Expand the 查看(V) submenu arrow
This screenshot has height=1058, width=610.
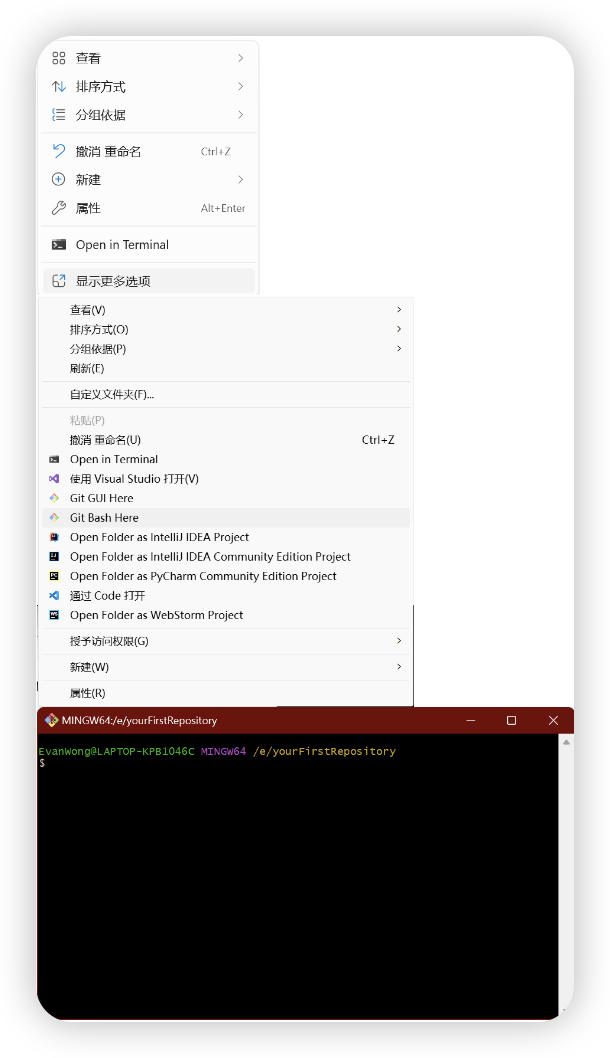click(399, 310)
